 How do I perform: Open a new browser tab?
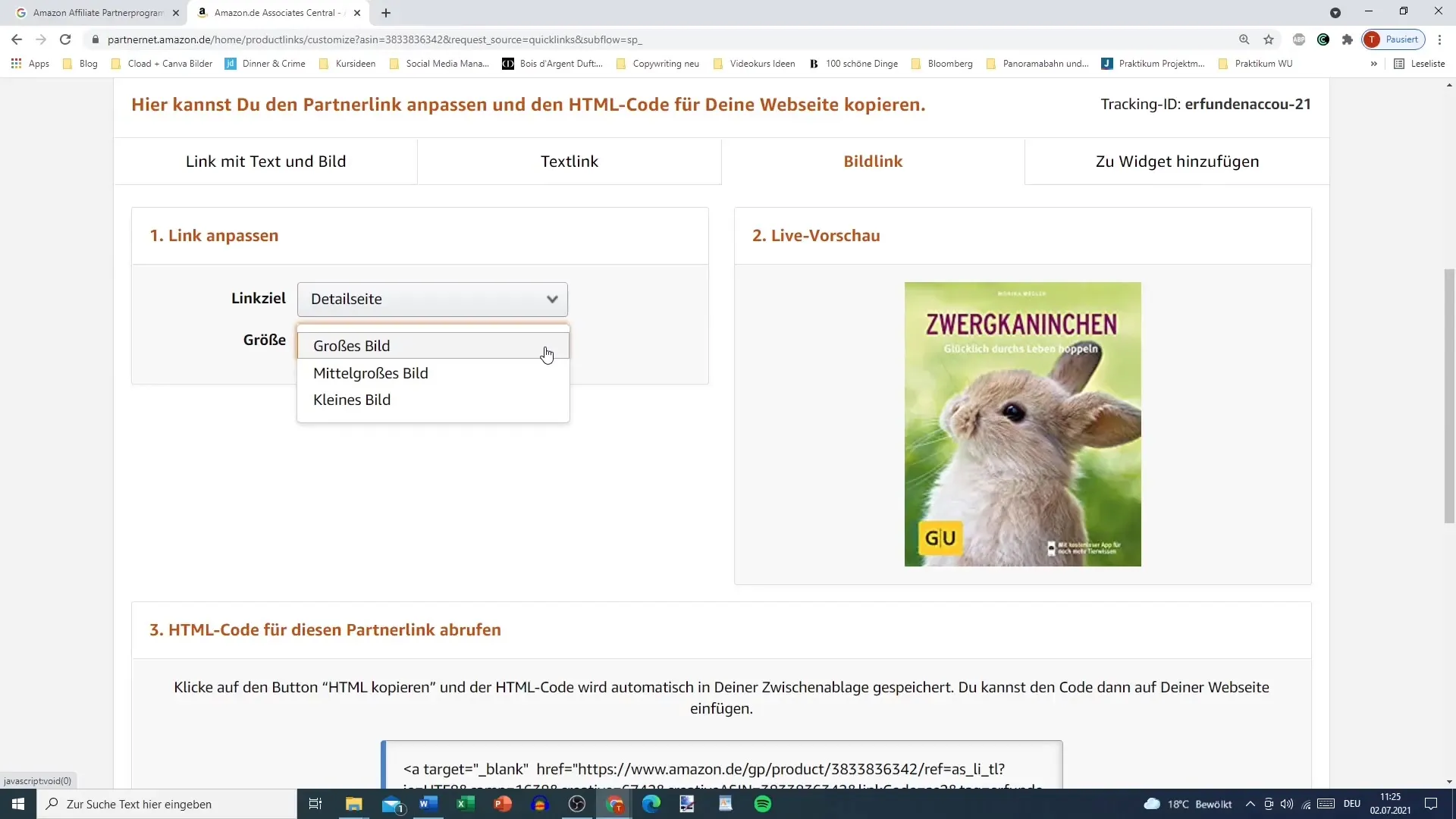pos(386,13)
